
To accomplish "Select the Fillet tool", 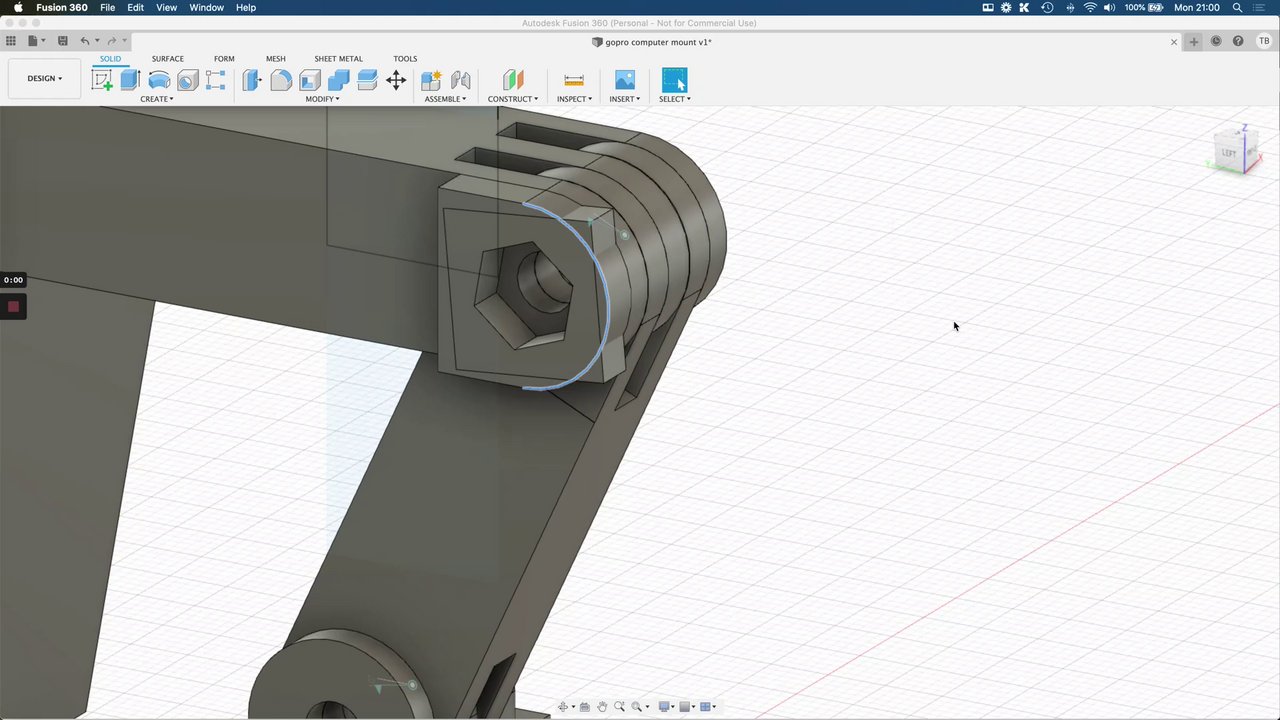I will [281, 81].
